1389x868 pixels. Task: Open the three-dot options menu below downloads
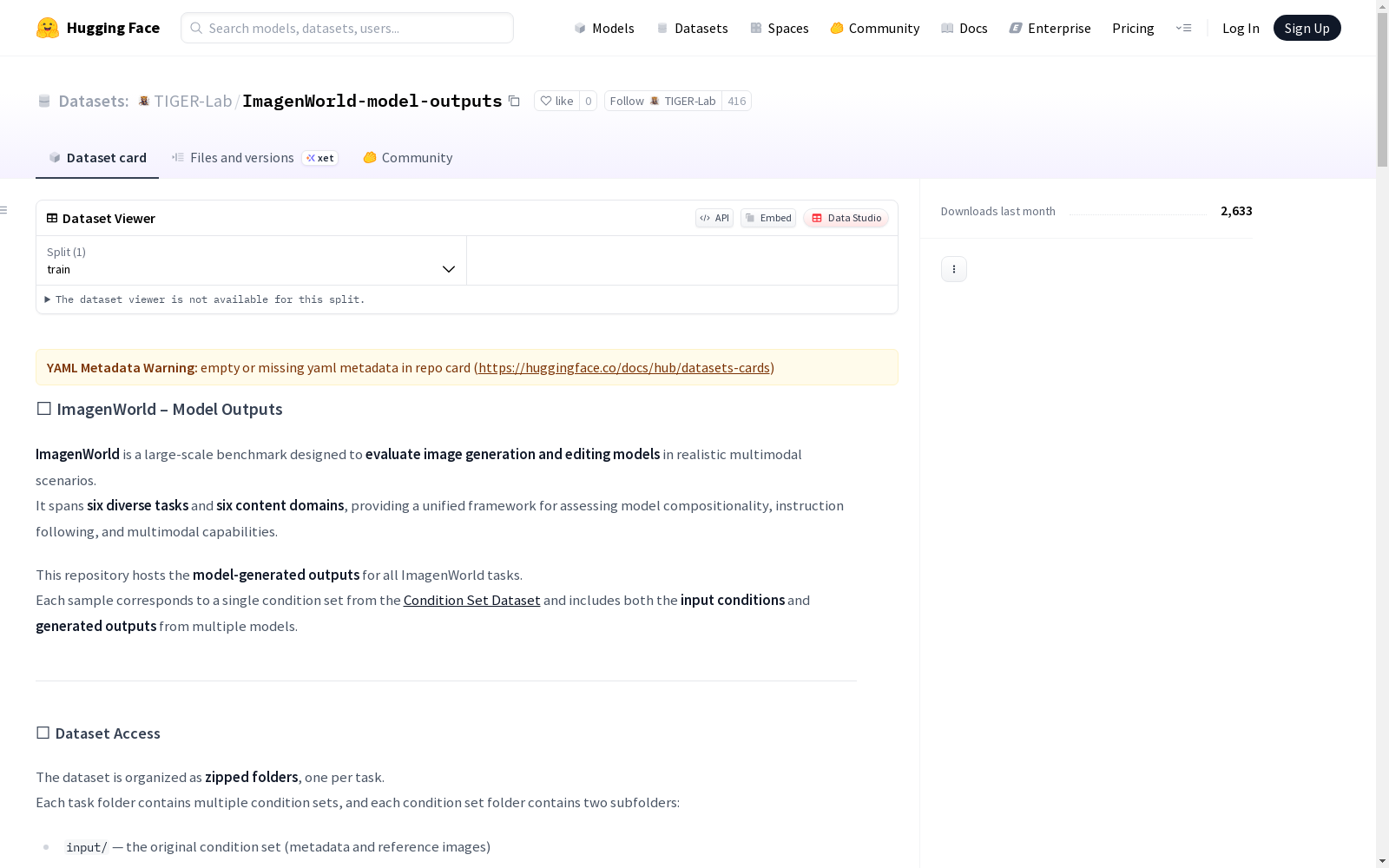(x=954, y=269)
